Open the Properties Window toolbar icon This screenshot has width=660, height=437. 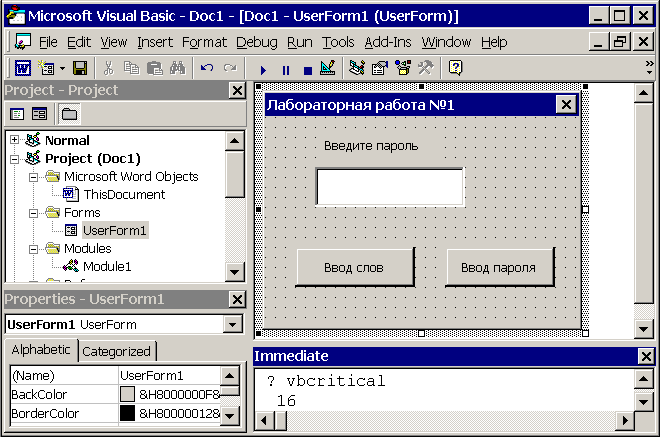click(x=380, y=68)
